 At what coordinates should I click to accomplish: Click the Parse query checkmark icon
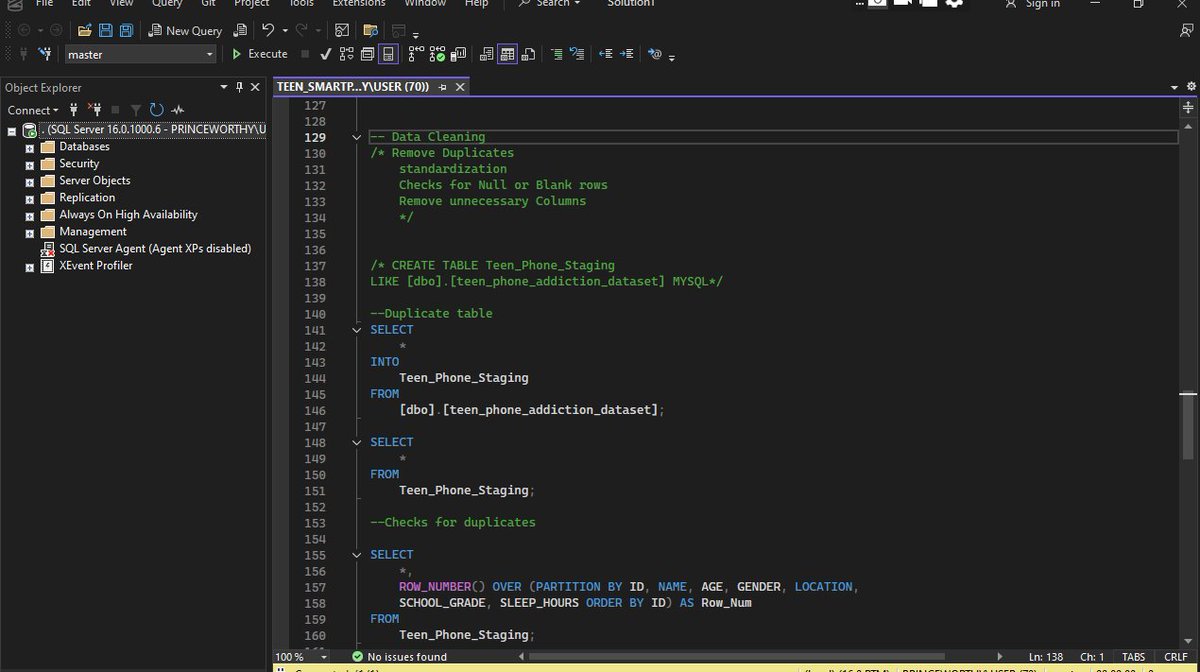326,54
